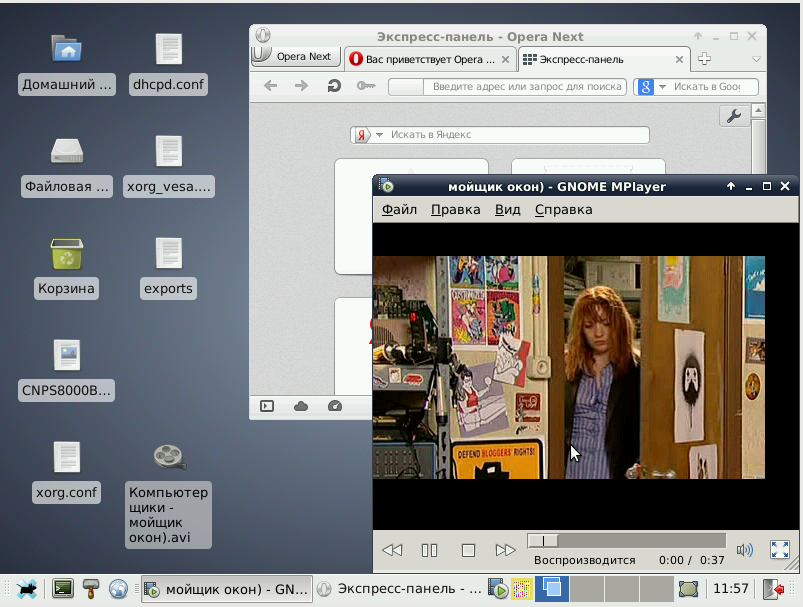Select the first workspace in pager
The image size is (803, 607).
point(552,589)
